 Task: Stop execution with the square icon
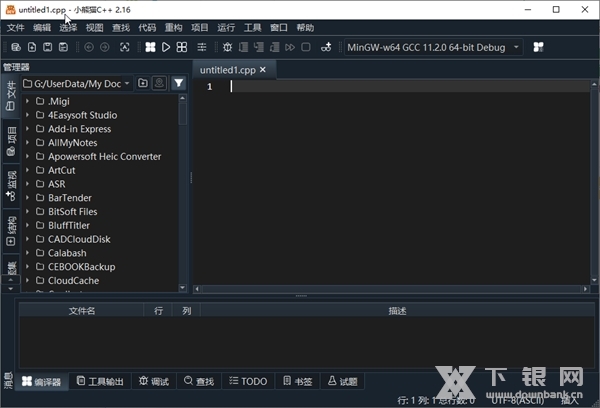[306, 47]
